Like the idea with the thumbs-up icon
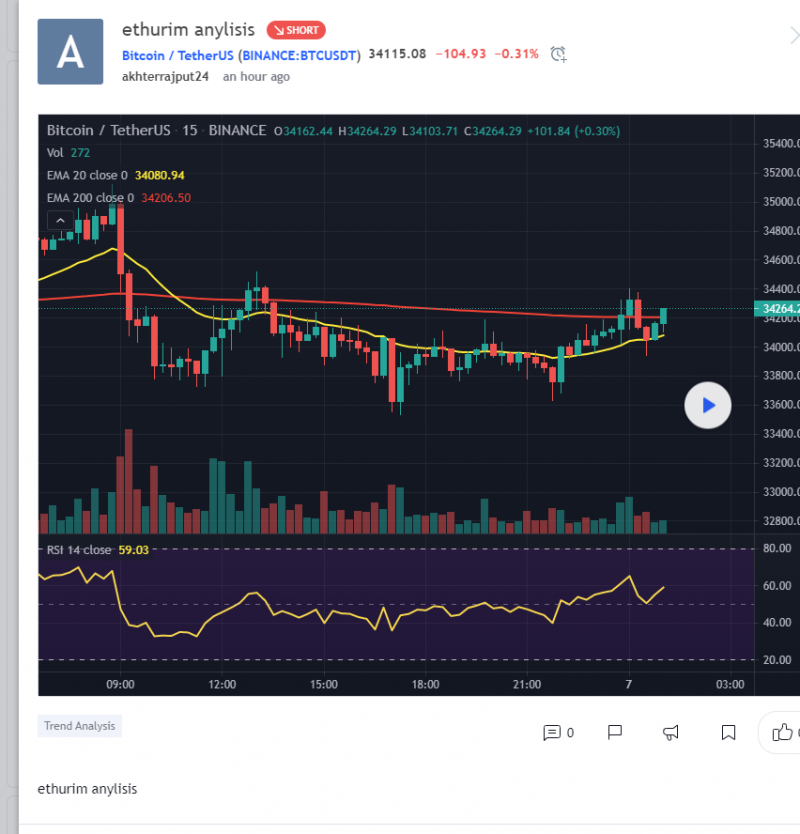Screen dimensions: 800x834 (x=781, y=732)
